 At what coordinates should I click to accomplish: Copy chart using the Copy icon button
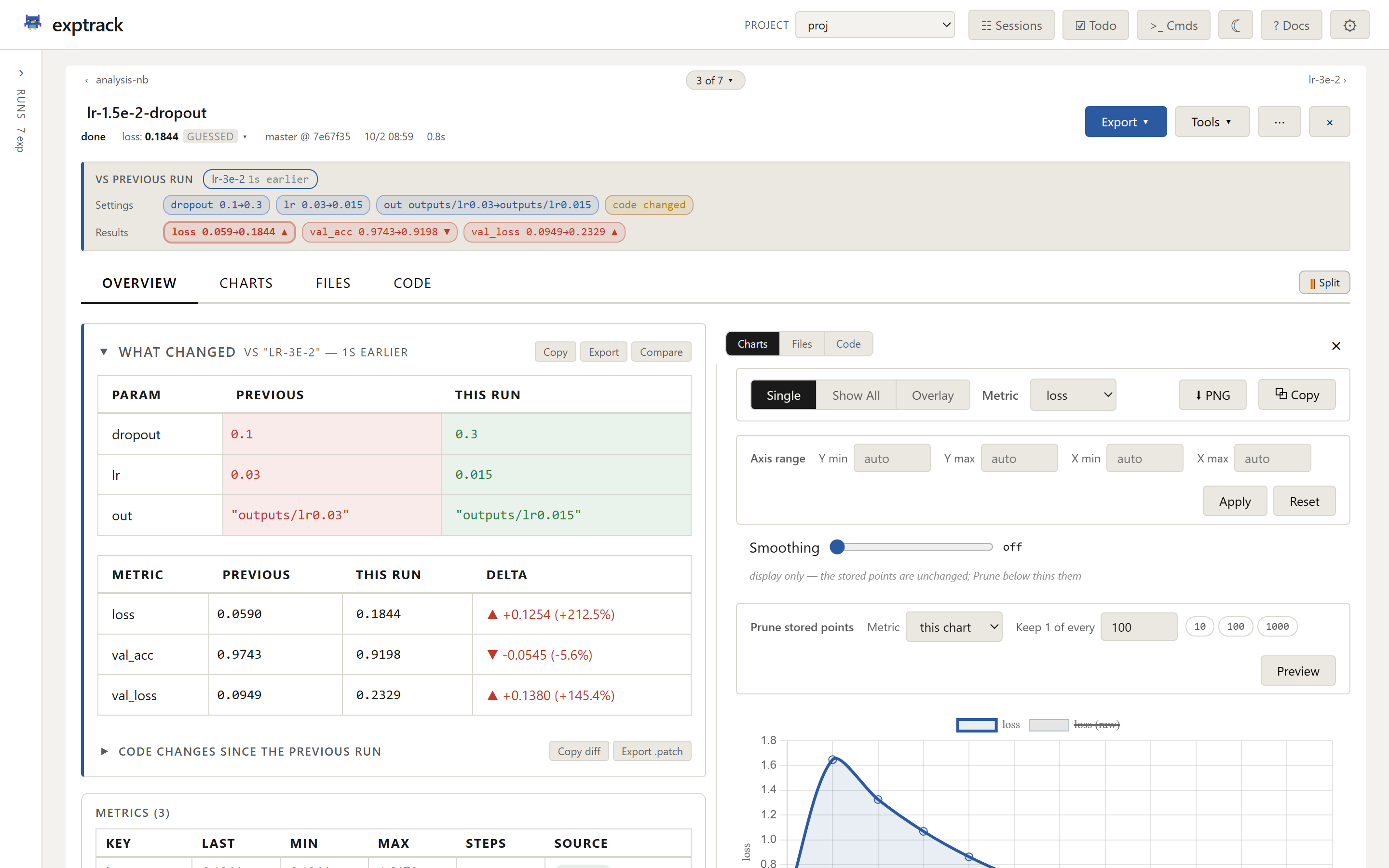(1296, 395)
